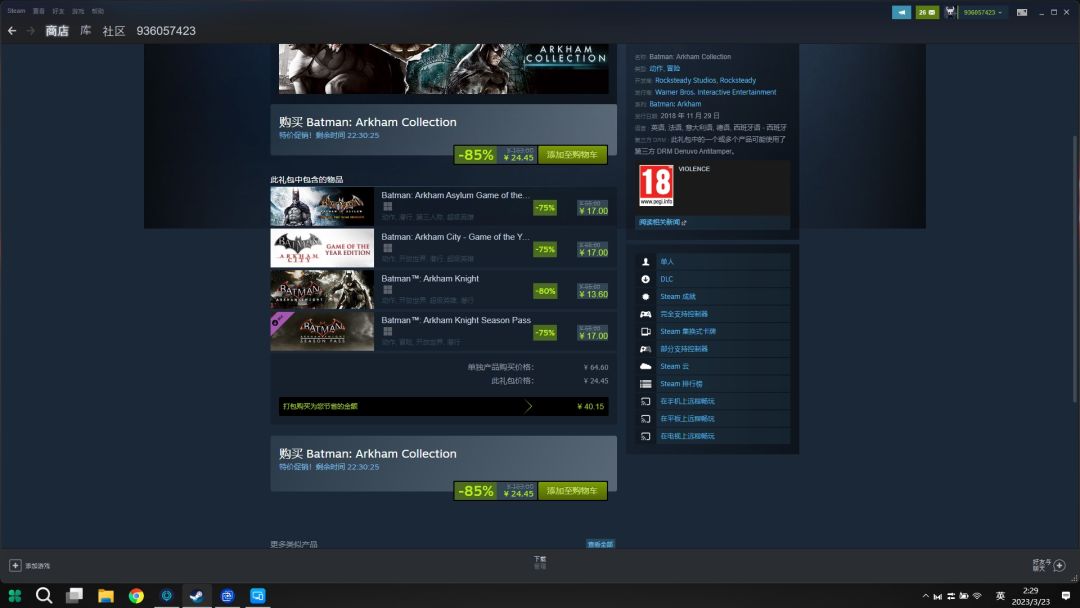This screenshot has height=608, width=1080.
Task: Open Arkham Knight Season Pass thumbnail
Action: pos(322,331)
